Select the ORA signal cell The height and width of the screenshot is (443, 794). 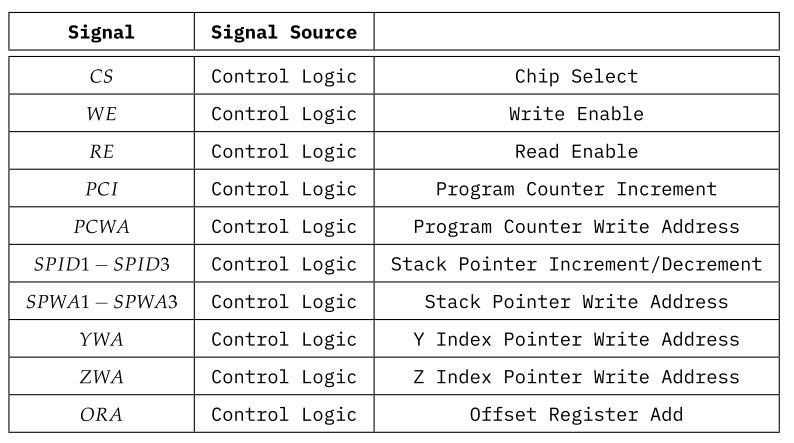coord(101,415)
